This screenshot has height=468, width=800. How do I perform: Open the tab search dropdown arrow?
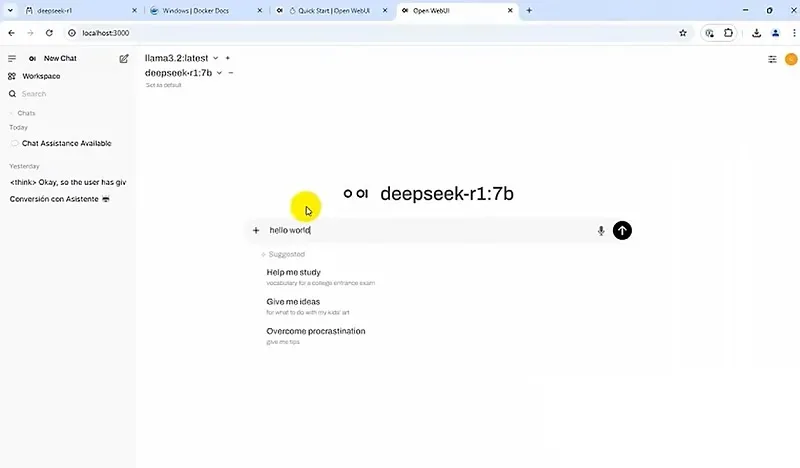[x=10, y=10]
